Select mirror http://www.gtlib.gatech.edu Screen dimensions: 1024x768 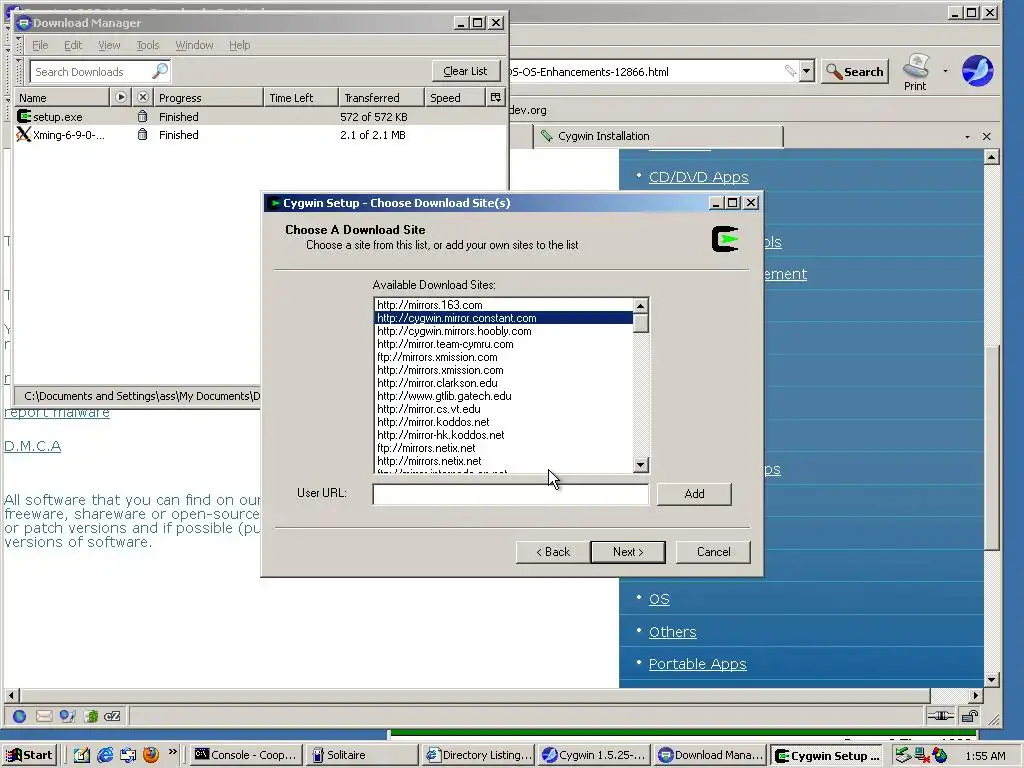[x=504, y=396]
